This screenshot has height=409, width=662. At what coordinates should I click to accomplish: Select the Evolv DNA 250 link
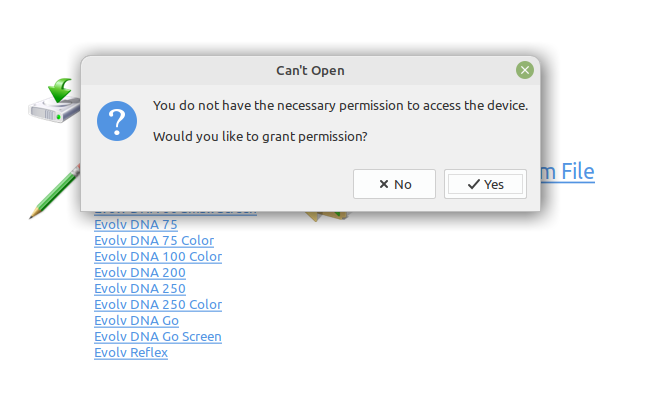pos(140,289)
